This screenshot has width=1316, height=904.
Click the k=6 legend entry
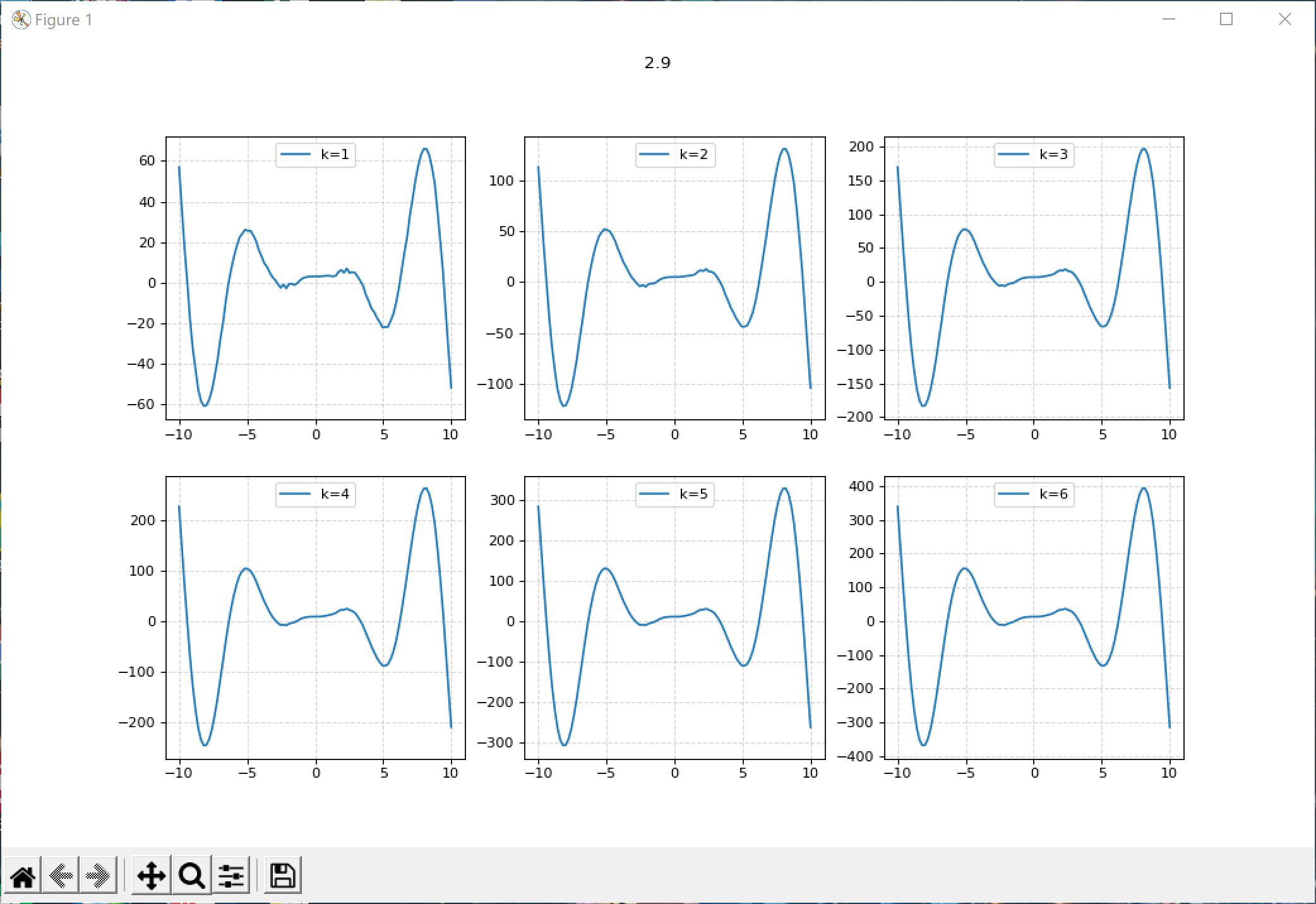pyautogui.click(x=1034, y=494)
